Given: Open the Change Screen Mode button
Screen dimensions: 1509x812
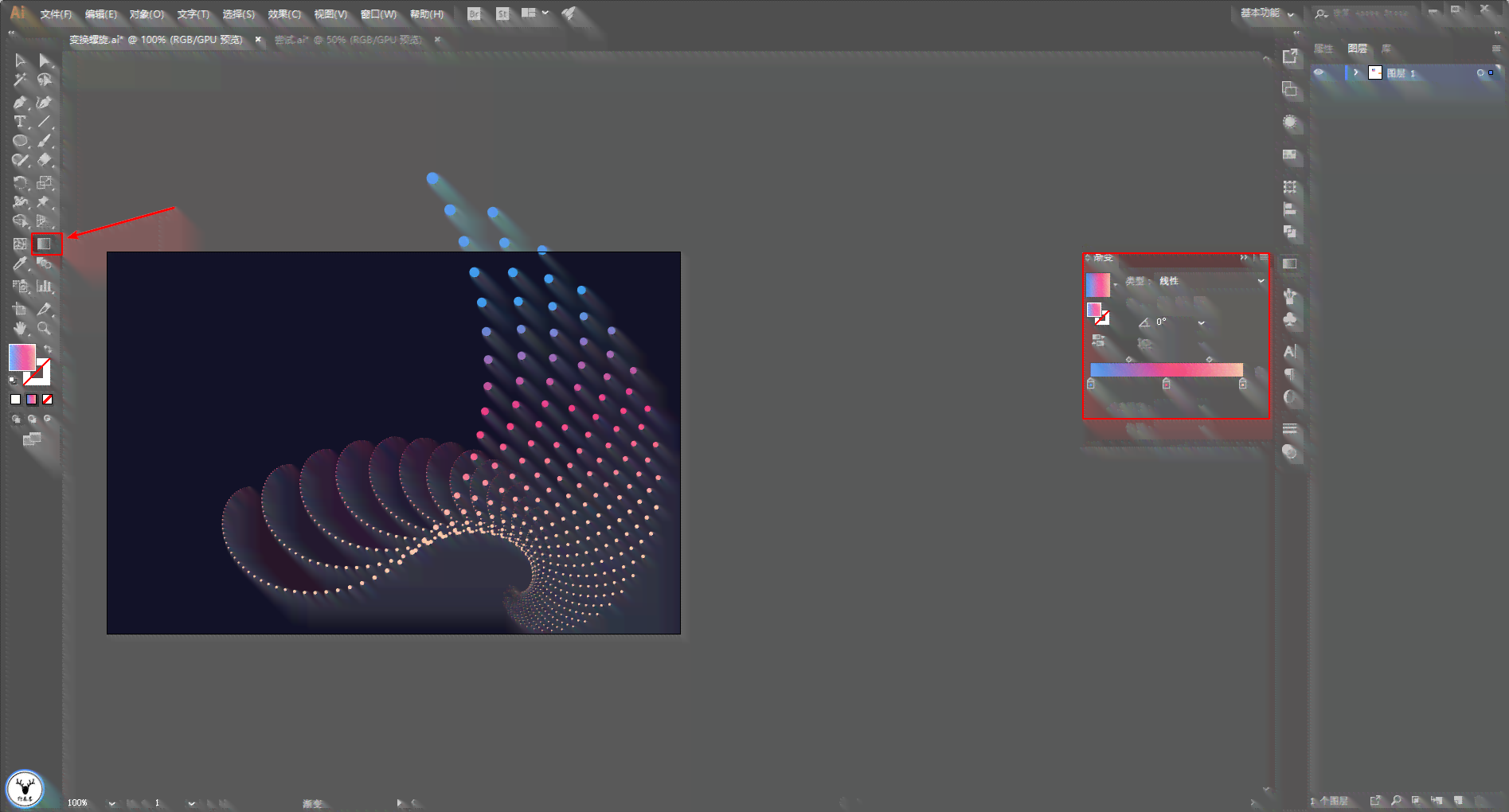Looking at the screenshot, I should pos(32,439).
